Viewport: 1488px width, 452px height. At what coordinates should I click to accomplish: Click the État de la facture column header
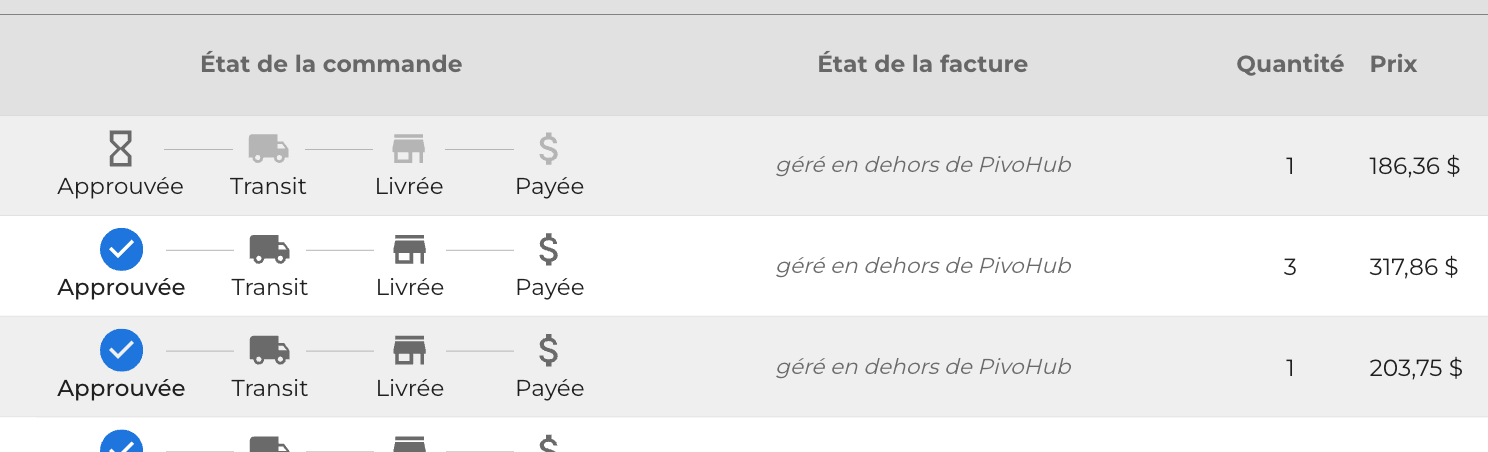click(922, 64)
